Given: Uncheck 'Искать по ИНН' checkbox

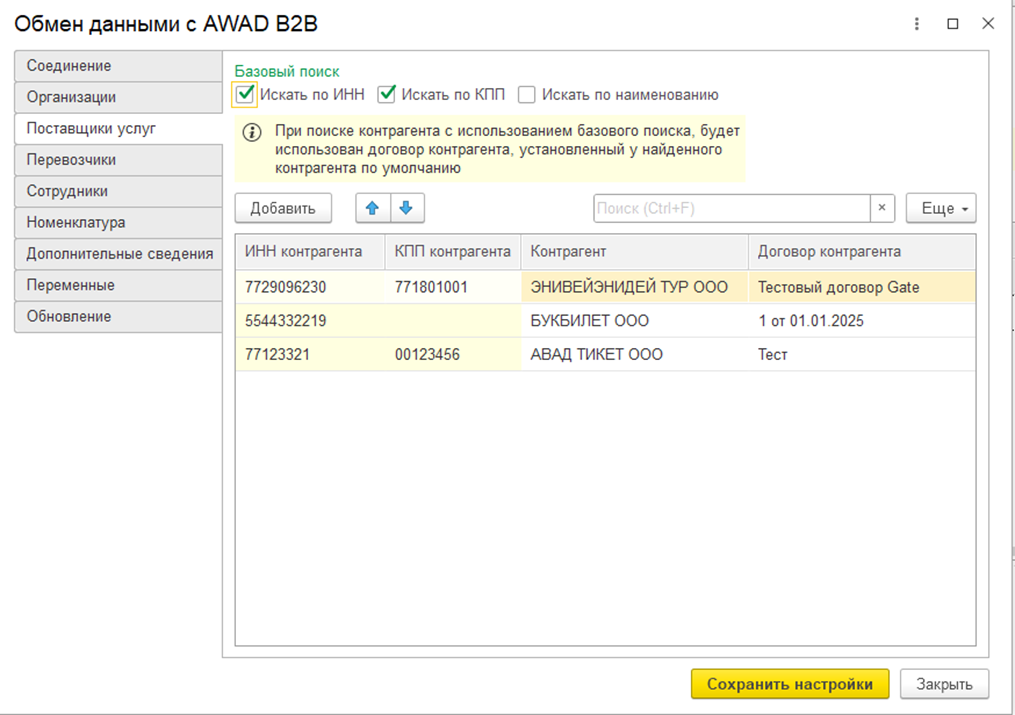Looking at the screenshot, I should click(x=245, y=95).
